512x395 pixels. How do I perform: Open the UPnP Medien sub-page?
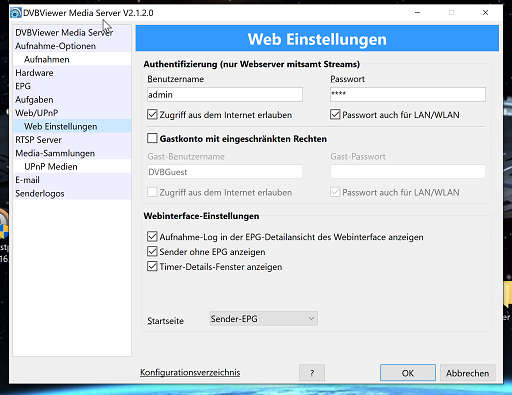72,166
